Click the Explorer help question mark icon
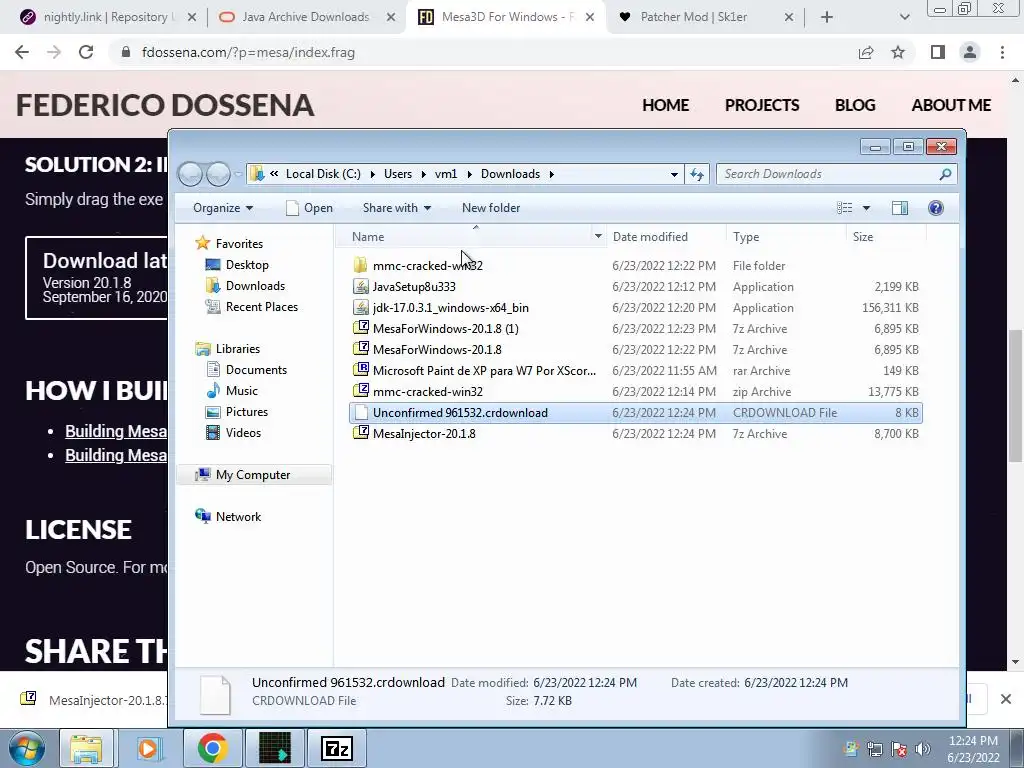The width and height of the screenshot is (1024, 768). (x=935, y=208)
